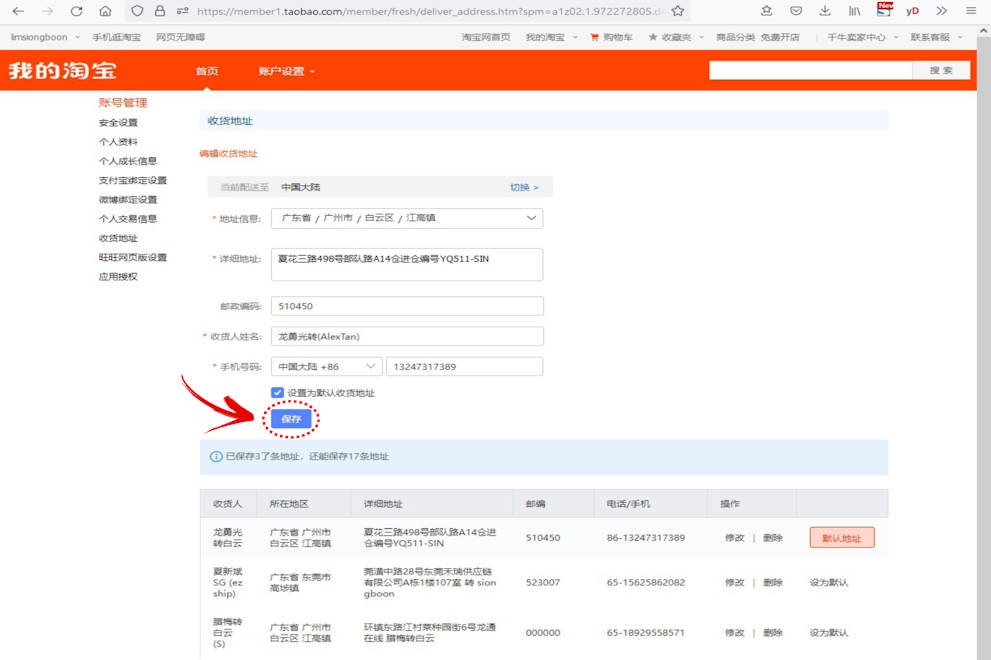This screenshot has width=991, height=660.
Task: Click the 邮政编码 field showing 510450
Action: [407, 306]
